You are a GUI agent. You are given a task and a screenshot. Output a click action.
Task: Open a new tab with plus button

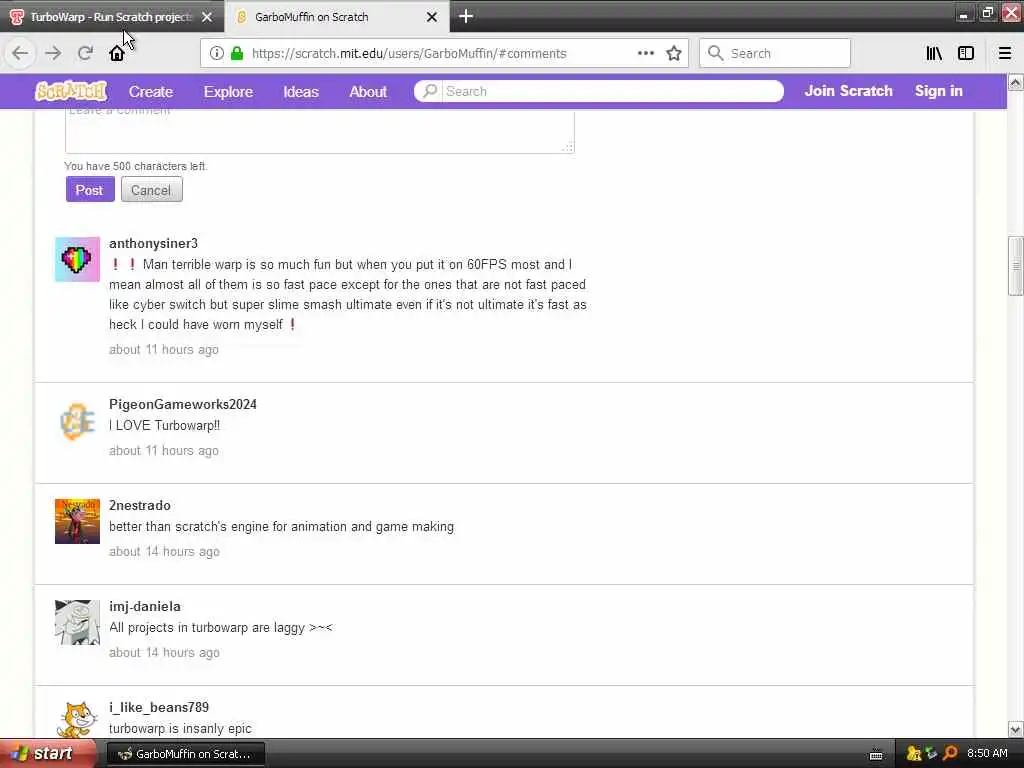click(x=466, y=16)
